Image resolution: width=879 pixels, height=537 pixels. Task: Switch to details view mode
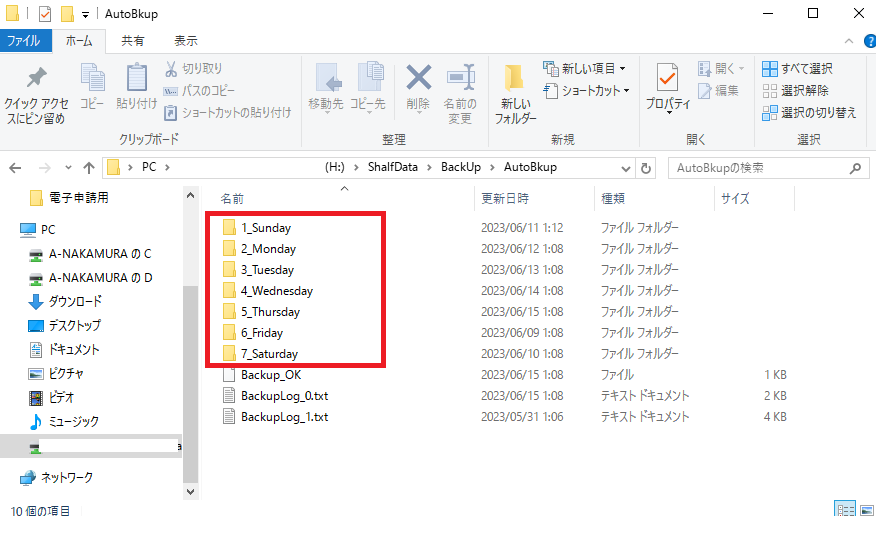click(843, 511)
